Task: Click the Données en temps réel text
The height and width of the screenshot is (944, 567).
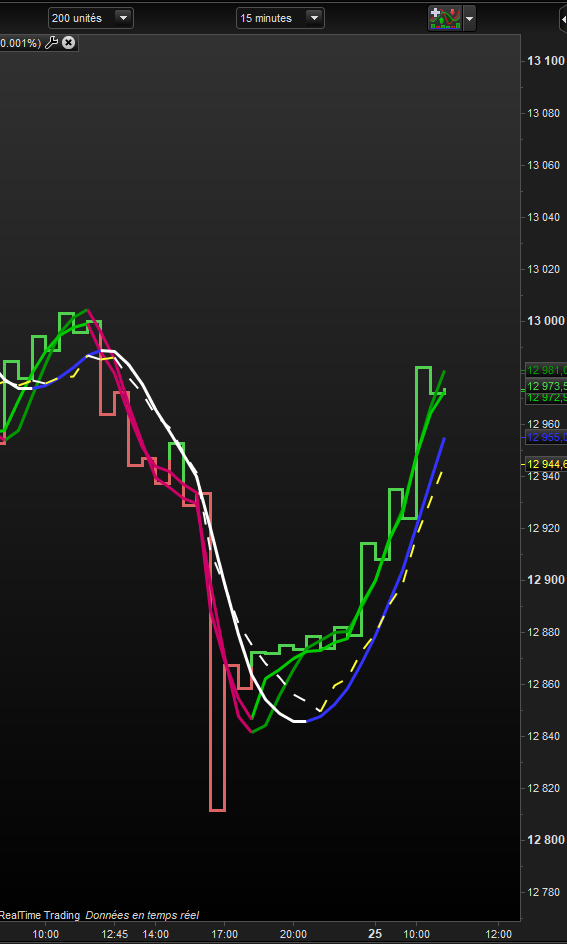Action: click(142, 915)
